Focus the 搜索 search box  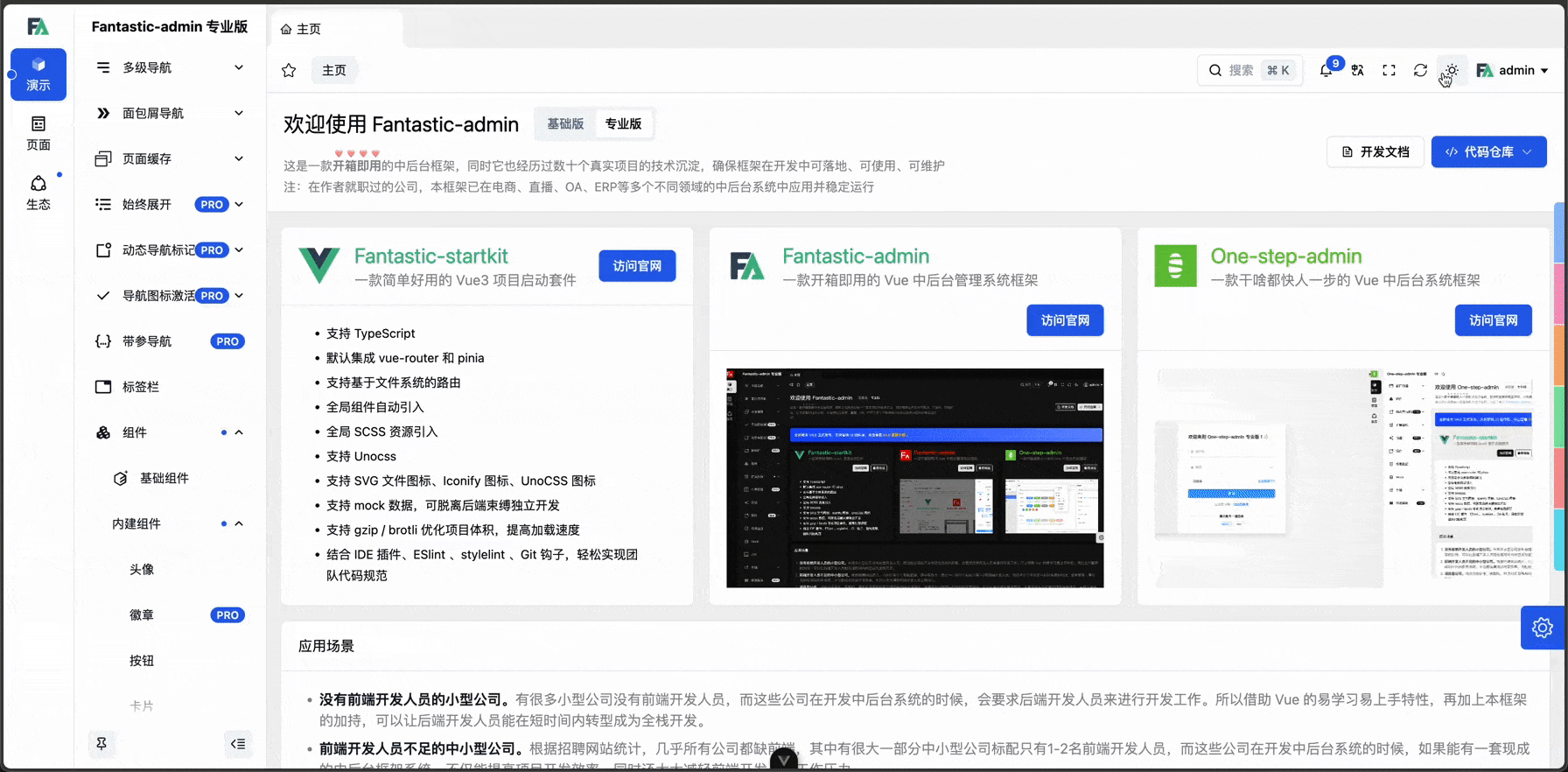click(x=1249, y=70)
